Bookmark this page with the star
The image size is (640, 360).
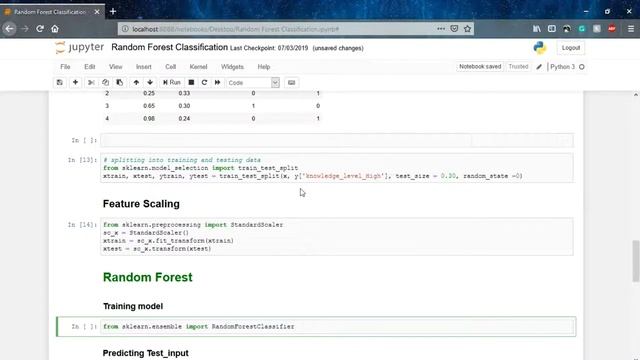pyautogui.click(x=467, y=29)
